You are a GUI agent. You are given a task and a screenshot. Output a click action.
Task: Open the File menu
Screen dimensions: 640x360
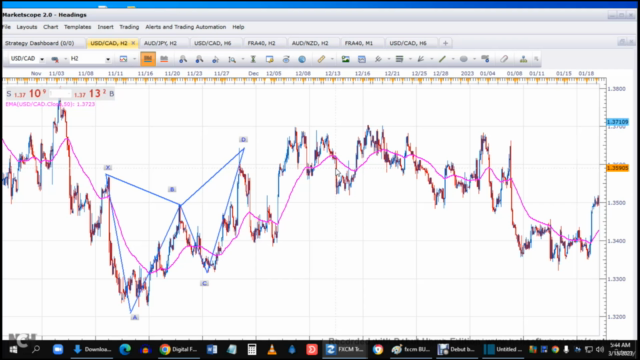tap(6, 27)
